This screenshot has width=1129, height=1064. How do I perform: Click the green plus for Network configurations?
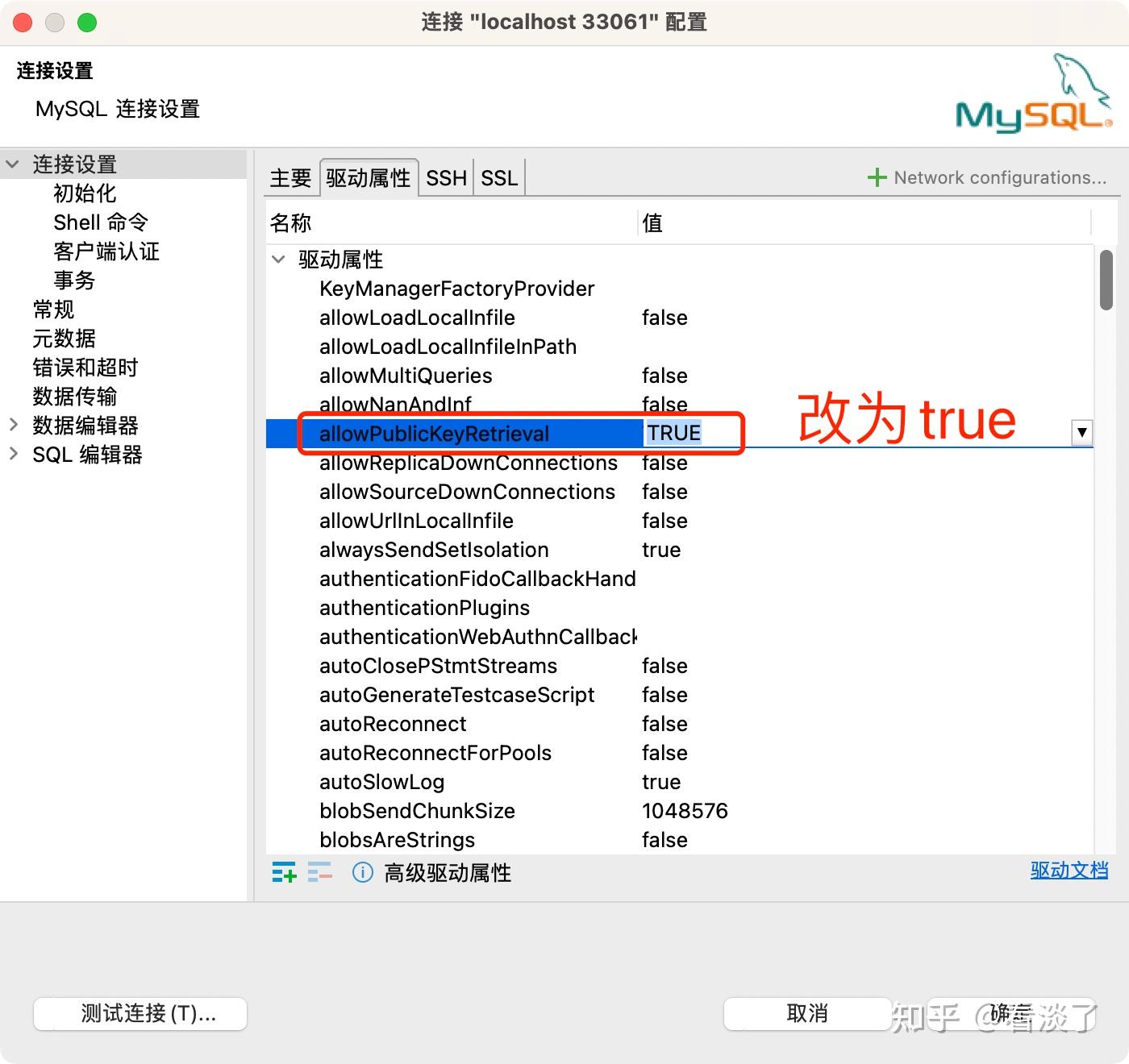click(x=877, y=177)
